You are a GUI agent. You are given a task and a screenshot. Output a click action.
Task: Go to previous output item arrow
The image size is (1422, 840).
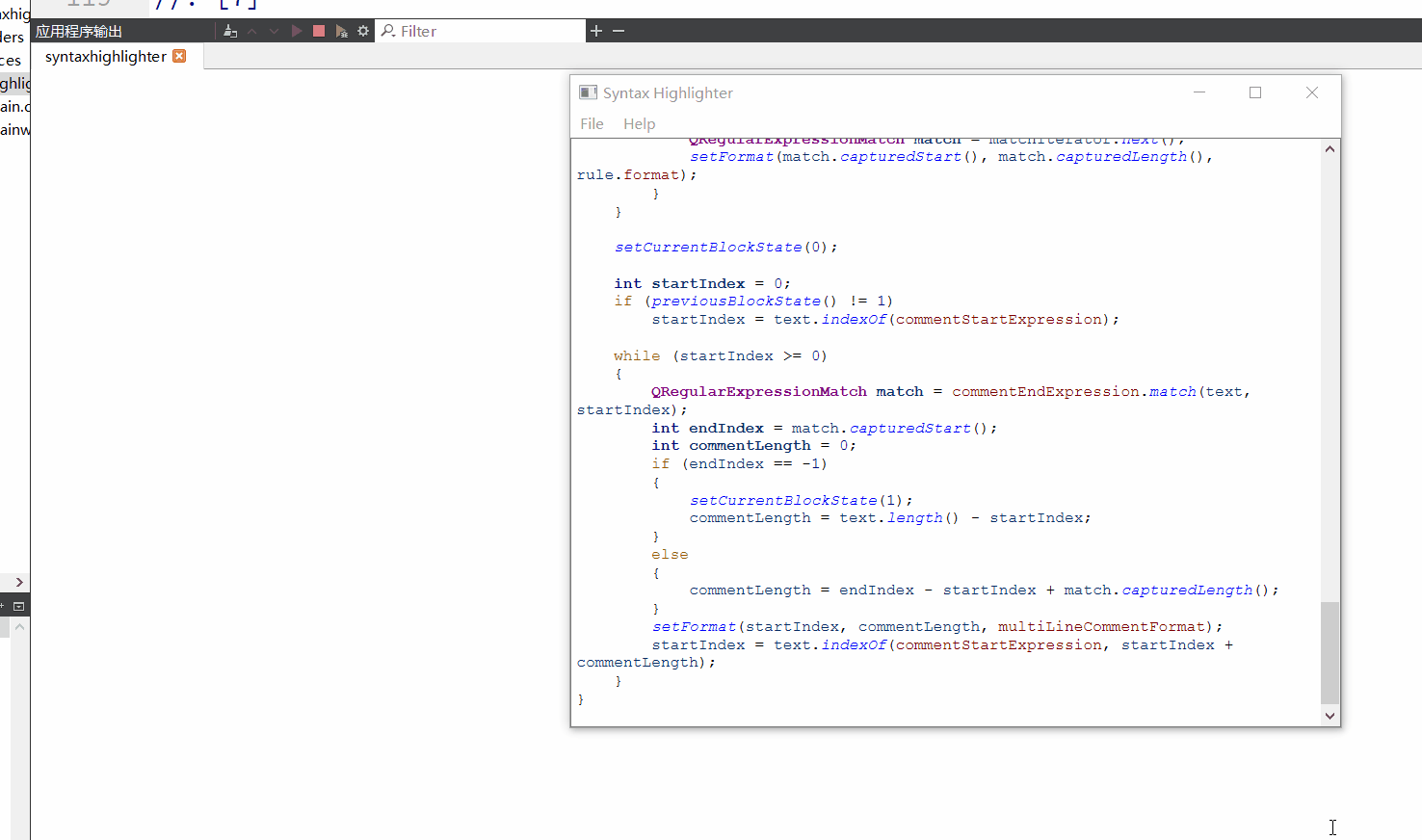[x=252, y=31]
